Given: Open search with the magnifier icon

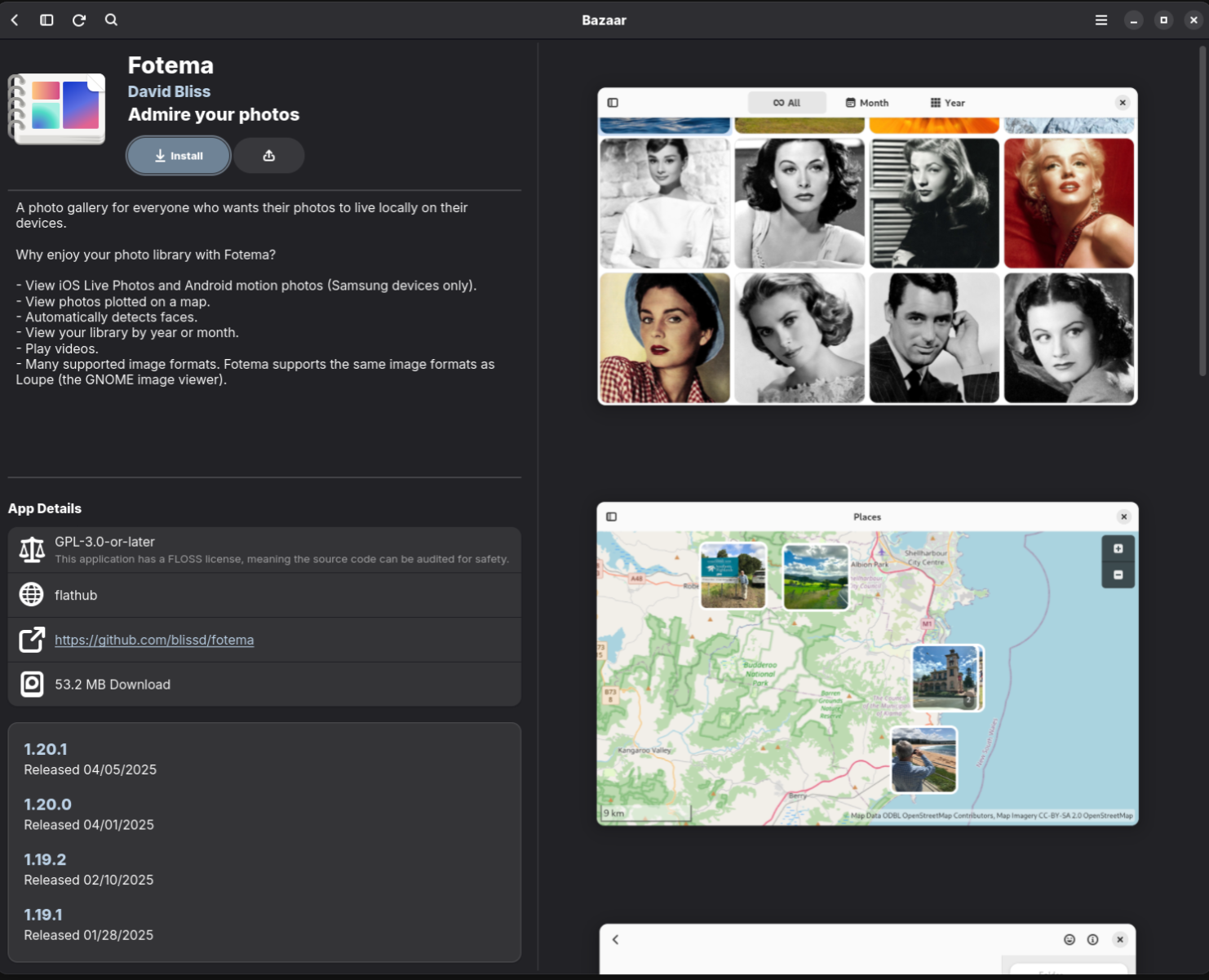Looking at the screenshot, I should (112, 20).
